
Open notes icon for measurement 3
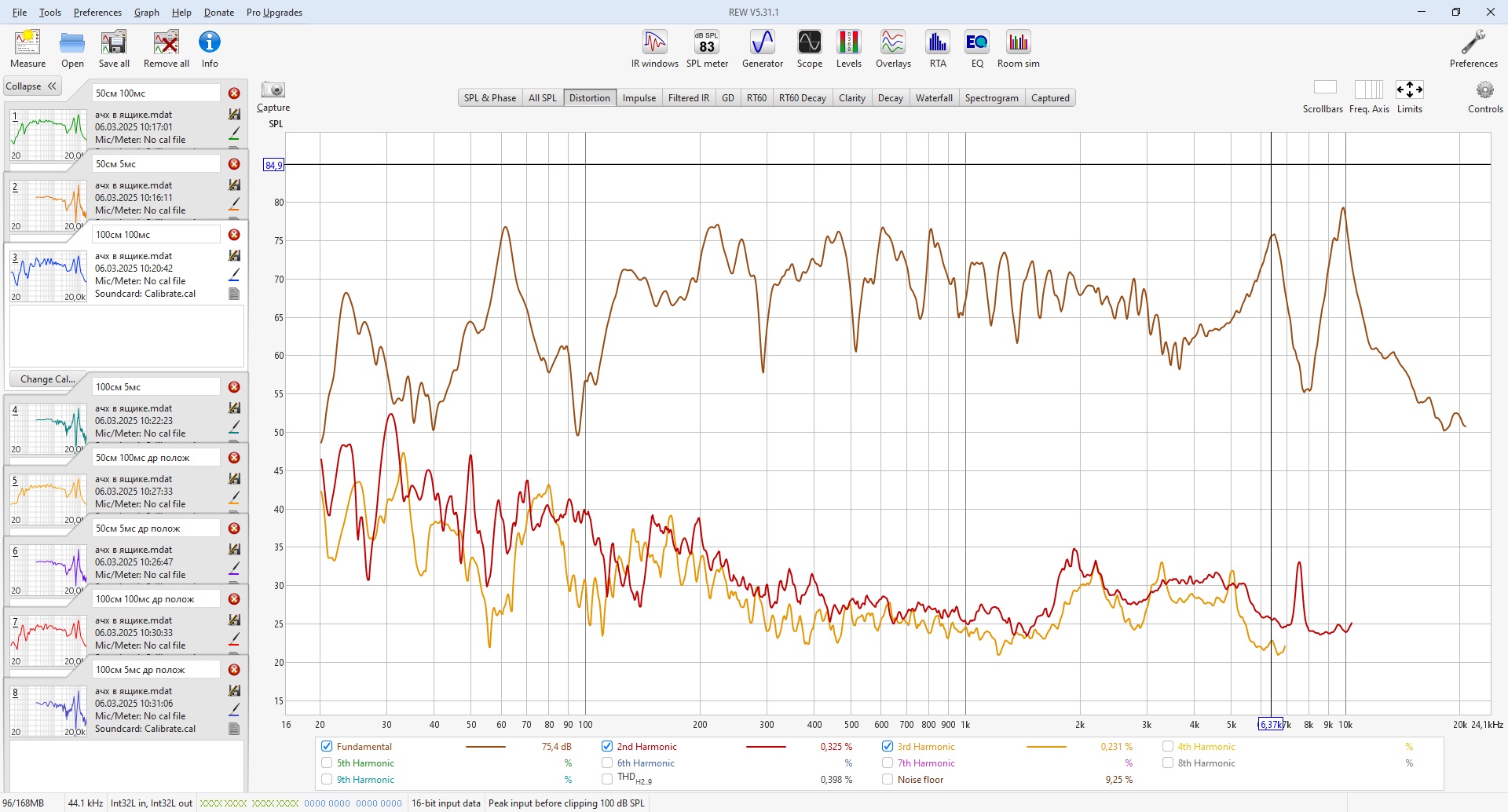click(x=234, y=294)
